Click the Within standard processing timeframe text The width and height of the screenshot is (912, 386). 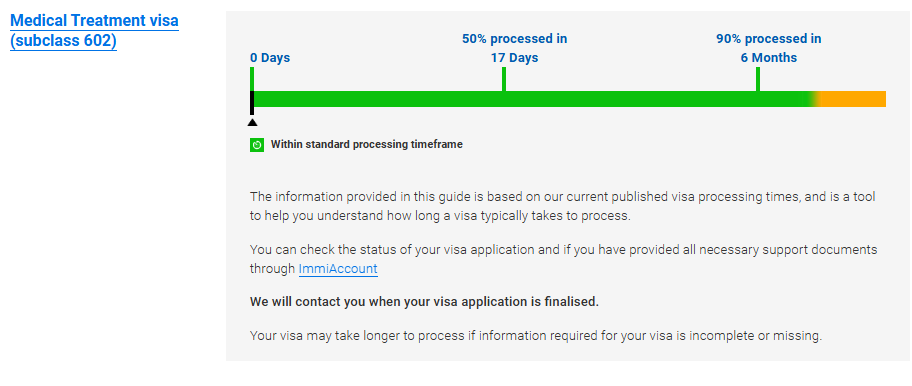(x=367, y=144)
